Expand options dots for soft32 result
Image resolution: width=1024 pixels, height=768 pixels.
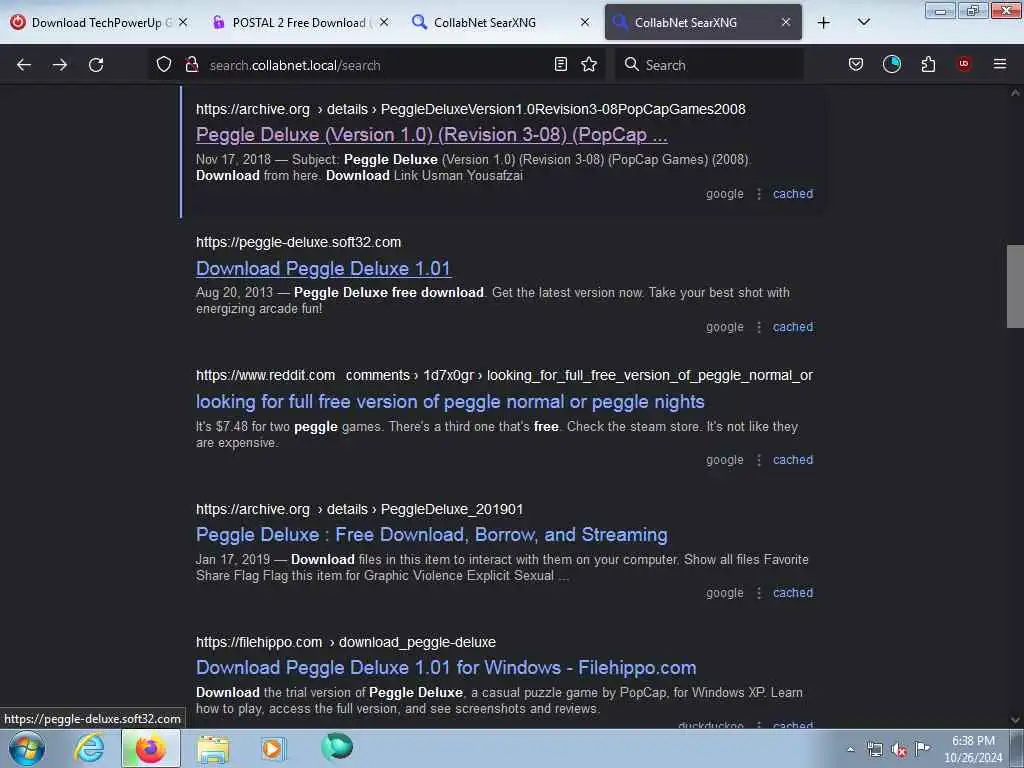758,327
